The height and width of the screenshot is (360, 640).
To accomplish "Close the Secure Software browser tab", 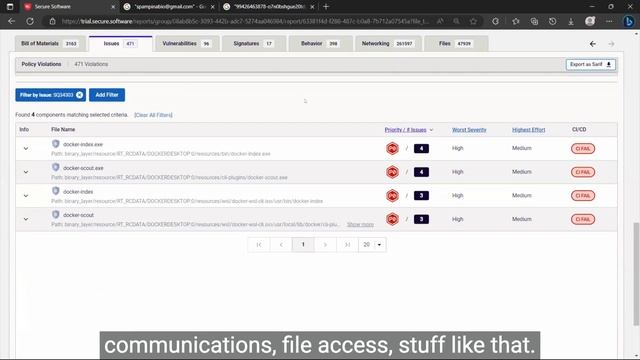I will [x=113, y=7].
